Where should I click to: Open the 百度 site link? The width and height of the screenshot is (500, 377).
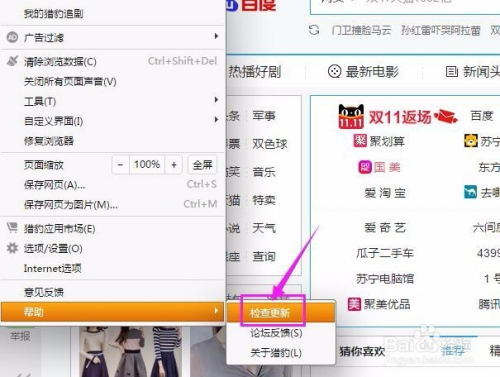482,116
